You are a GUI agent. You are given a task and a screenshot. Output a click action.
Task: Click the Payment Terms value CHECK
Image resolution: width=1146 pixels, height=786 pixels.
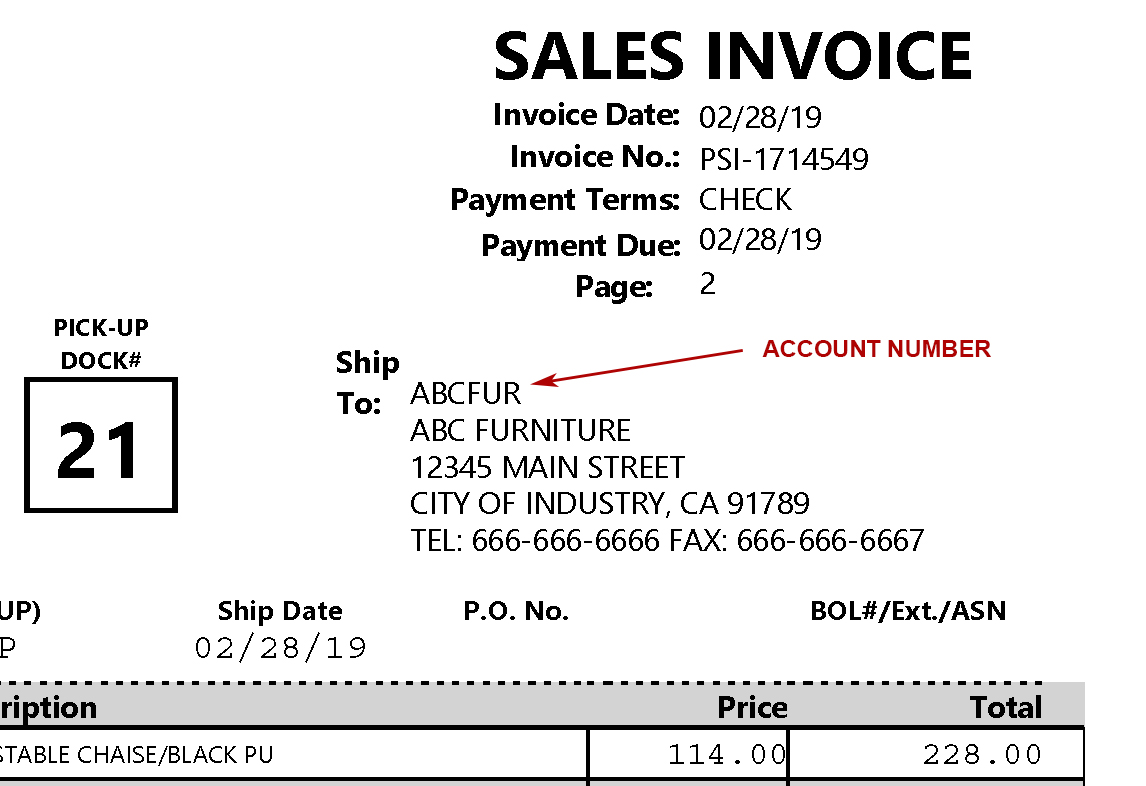click(745, 200)
